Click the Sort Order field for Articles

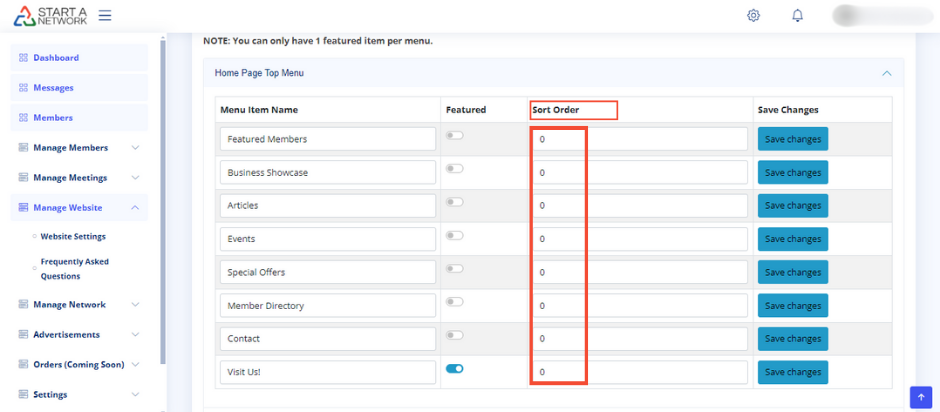pyautogui.click(x=642, y=206)
